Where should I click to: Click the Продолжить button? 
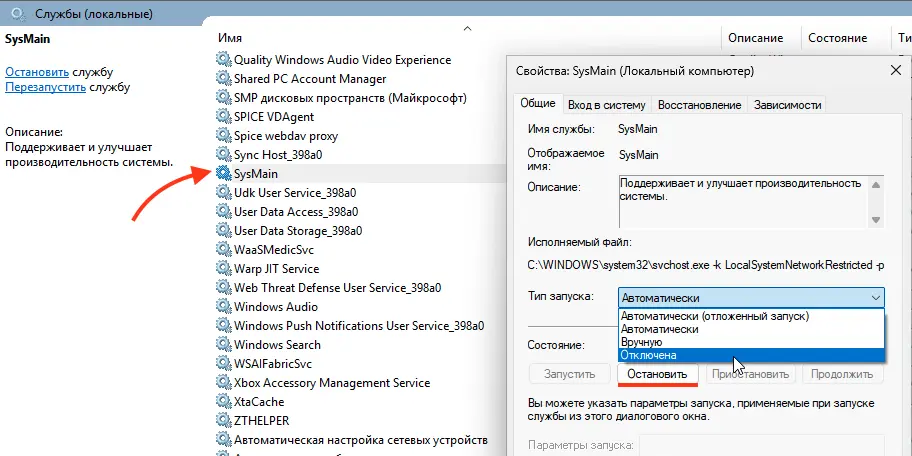[x=842, y=374]
